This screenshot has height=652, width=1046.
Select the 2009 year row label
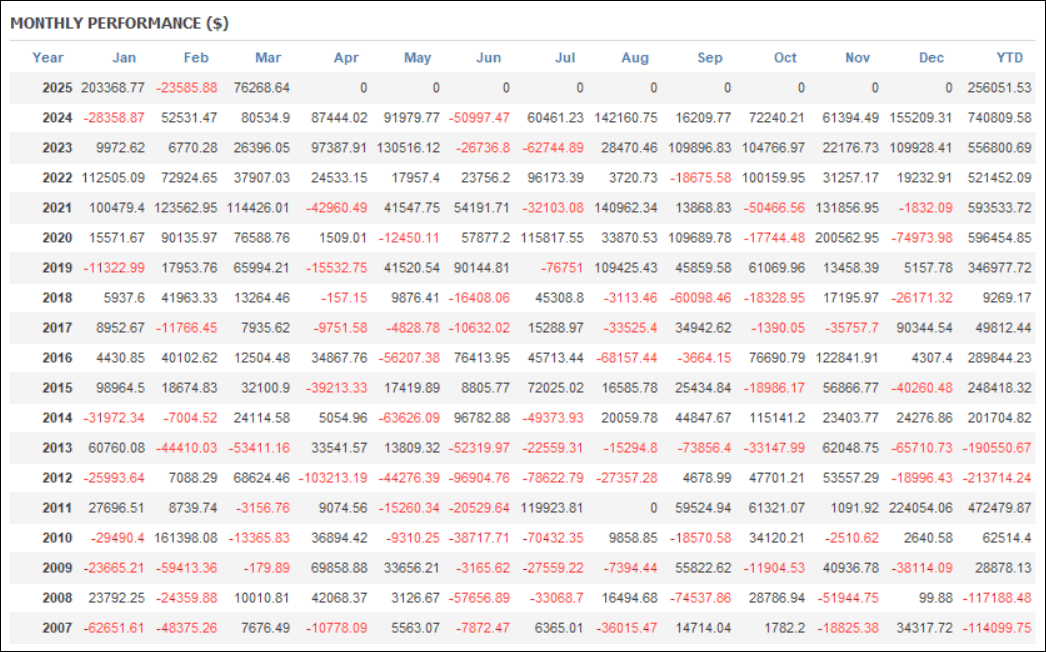pos(57,568)
